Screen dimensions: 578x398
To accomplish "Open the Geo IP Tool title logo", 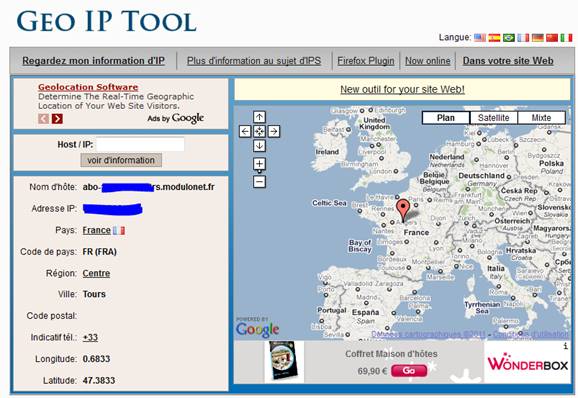I will pos(107,21).
